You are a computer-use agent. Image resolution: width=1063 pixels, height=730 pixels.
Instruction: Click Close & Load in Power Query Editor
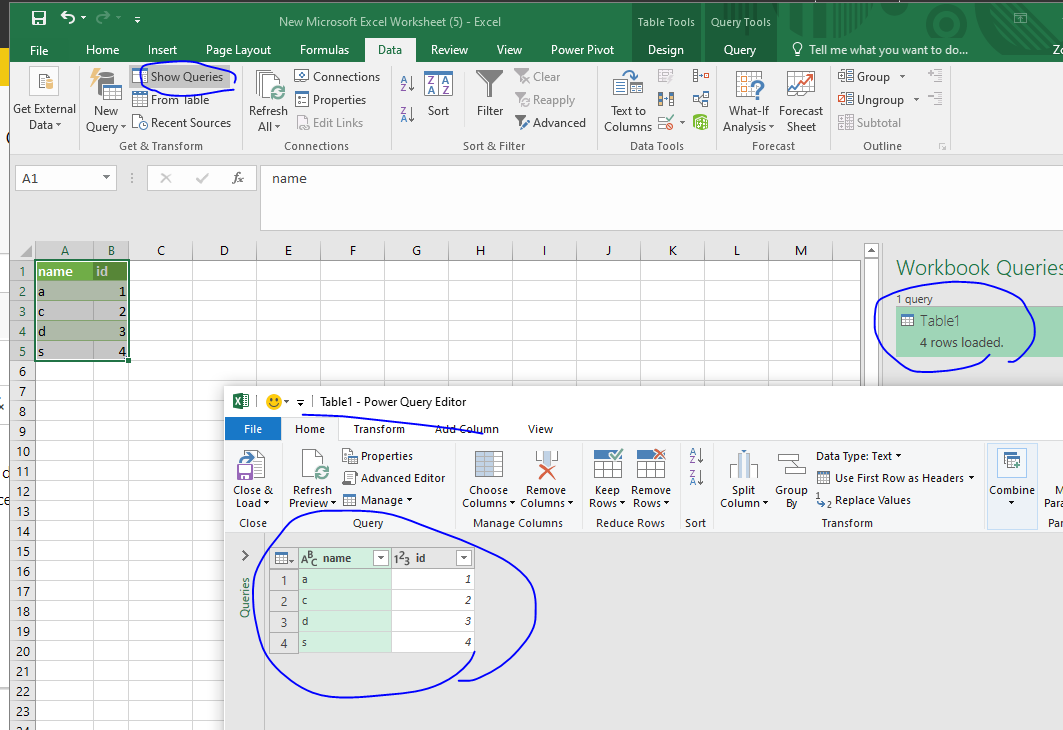coord(253,479)
